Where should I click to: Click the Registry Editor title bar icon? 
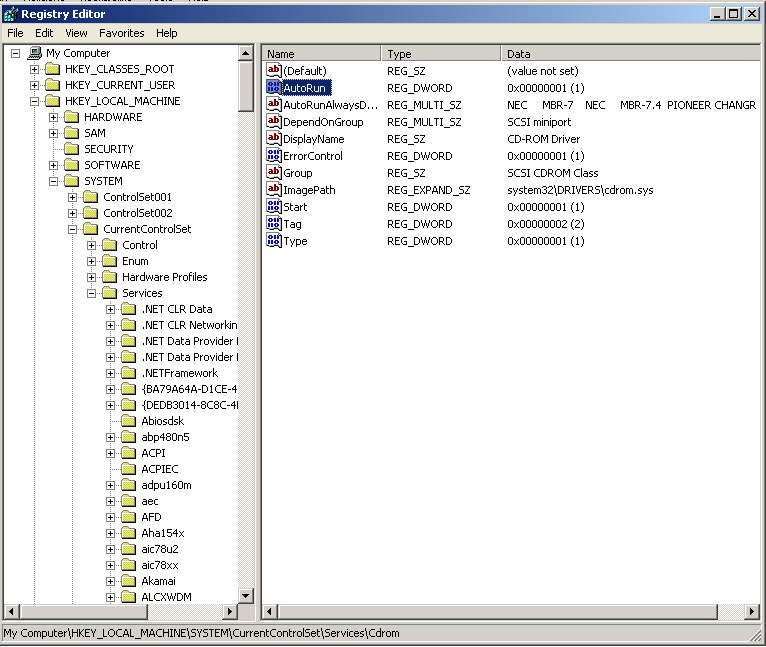click(x=11, y=14)
